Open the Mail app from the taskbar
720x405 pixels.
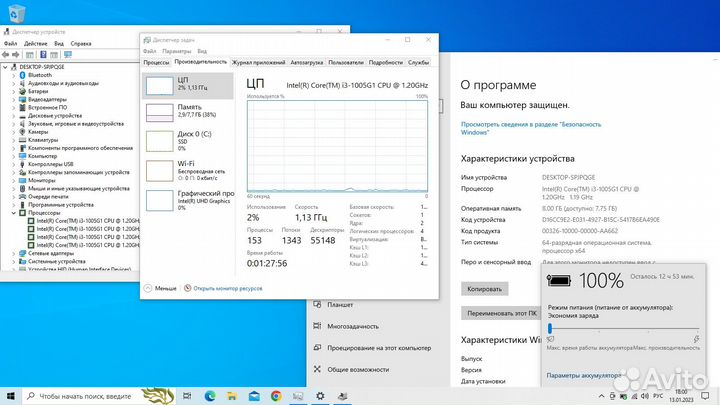pos(254,396)
